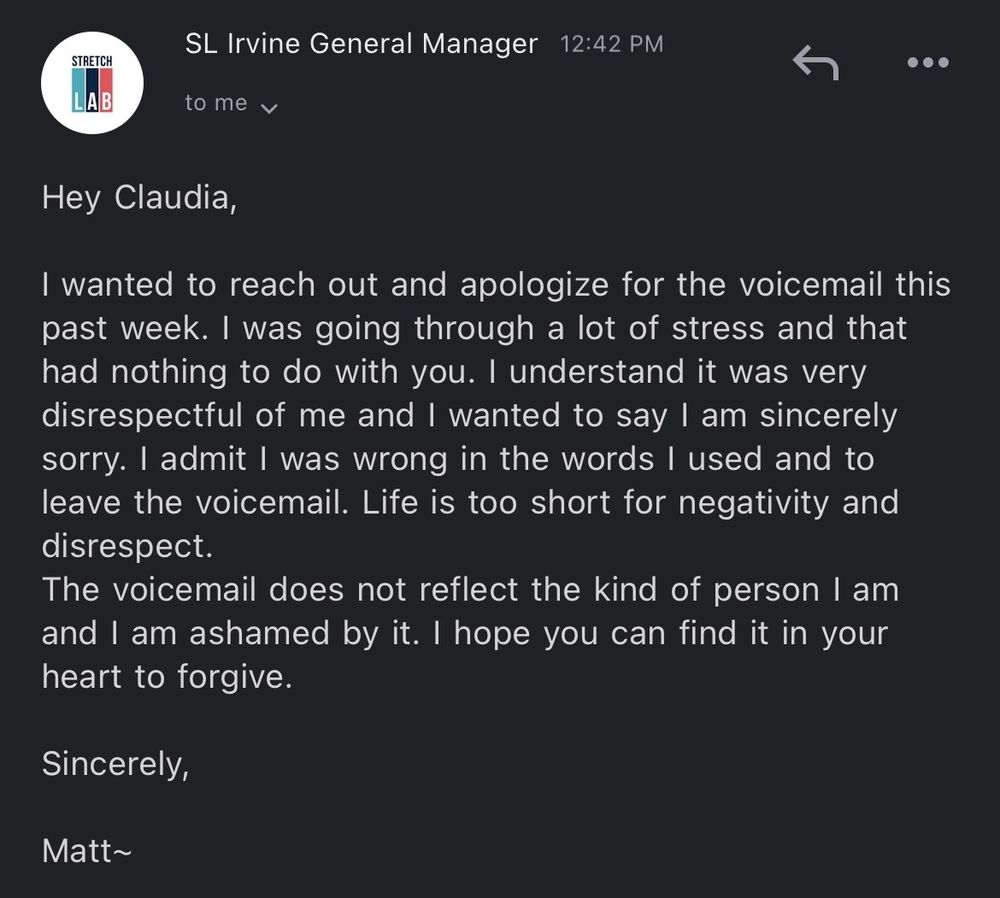Open sender SL Irvine General Manager

361,44
